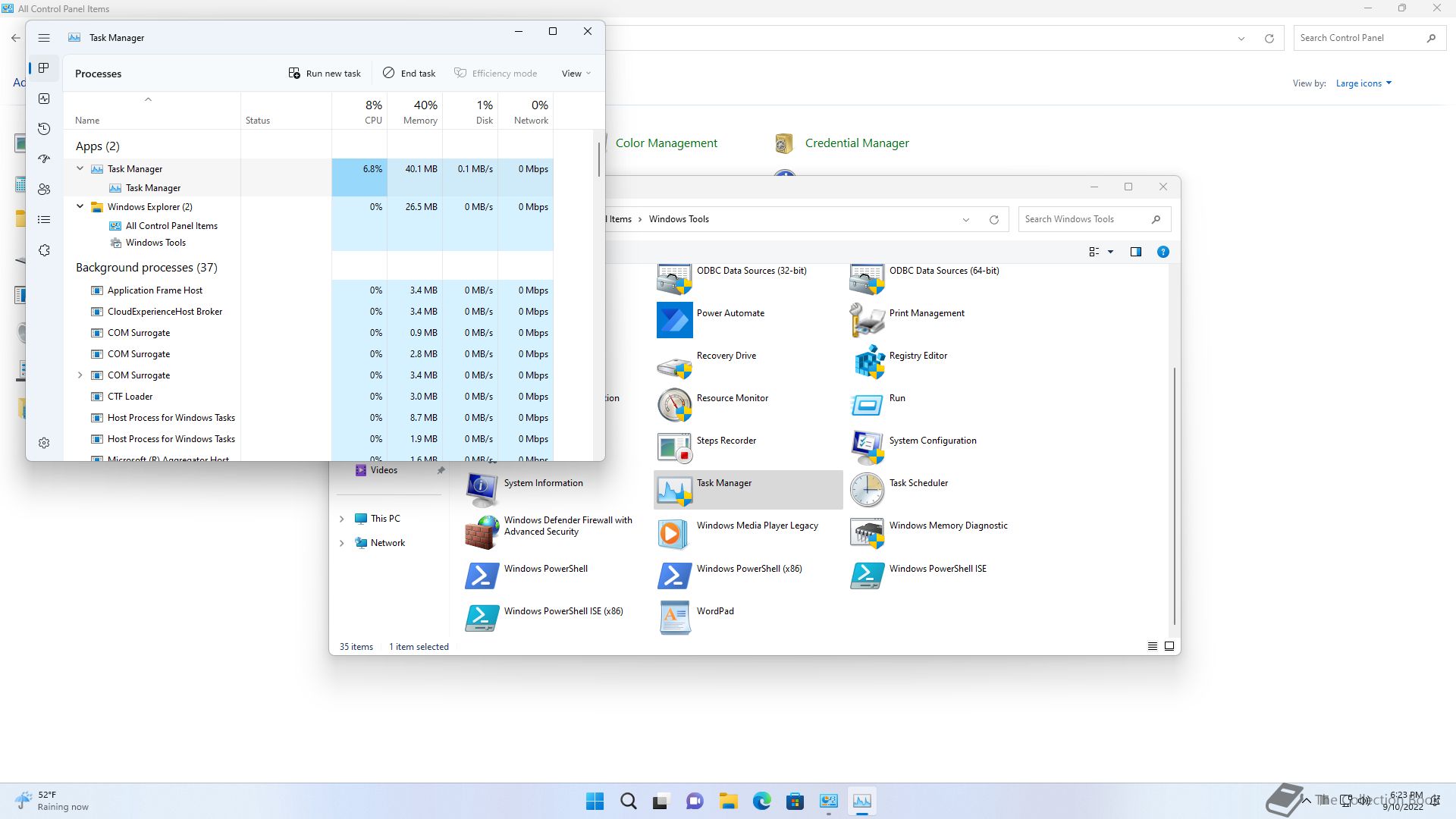1456x819 pixels.
Task: Open Microsoft Store from the taskbar
Action: point(795,801)
